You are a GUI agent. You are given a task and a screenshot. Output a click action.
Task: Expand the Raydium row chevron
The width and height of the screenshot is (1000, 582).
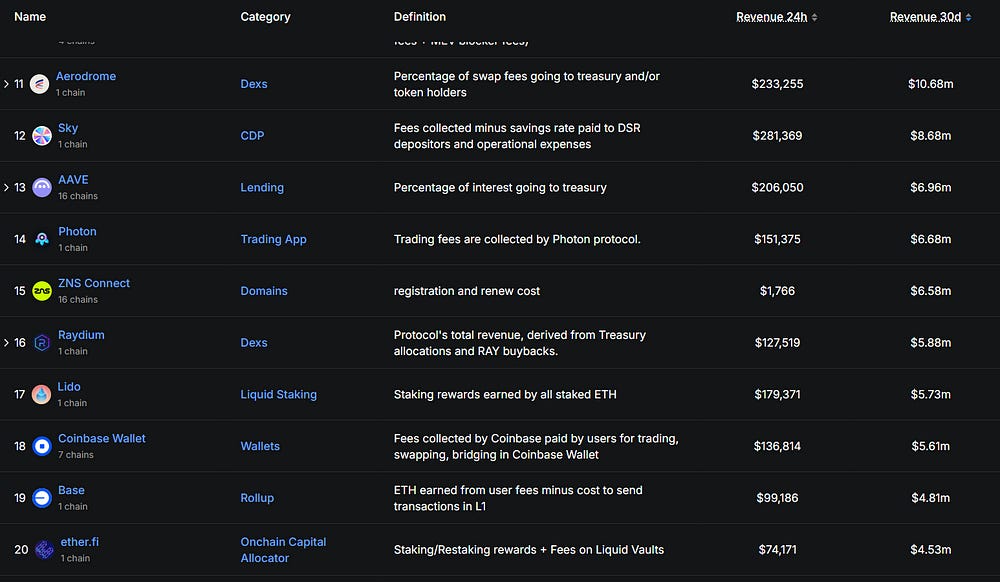[6, 343]
